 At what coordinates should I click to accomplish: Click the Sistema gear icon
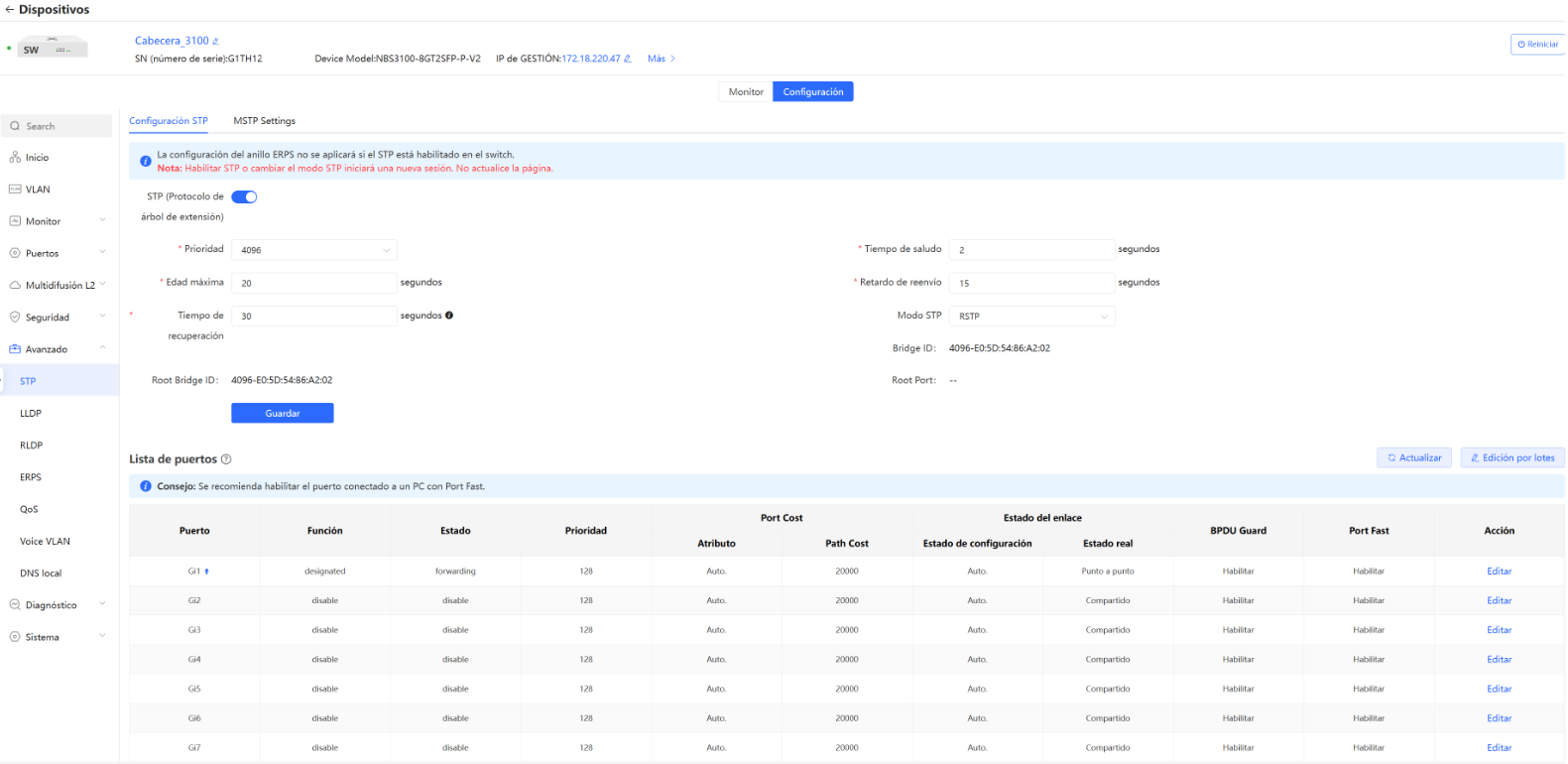tap(15, 637)
